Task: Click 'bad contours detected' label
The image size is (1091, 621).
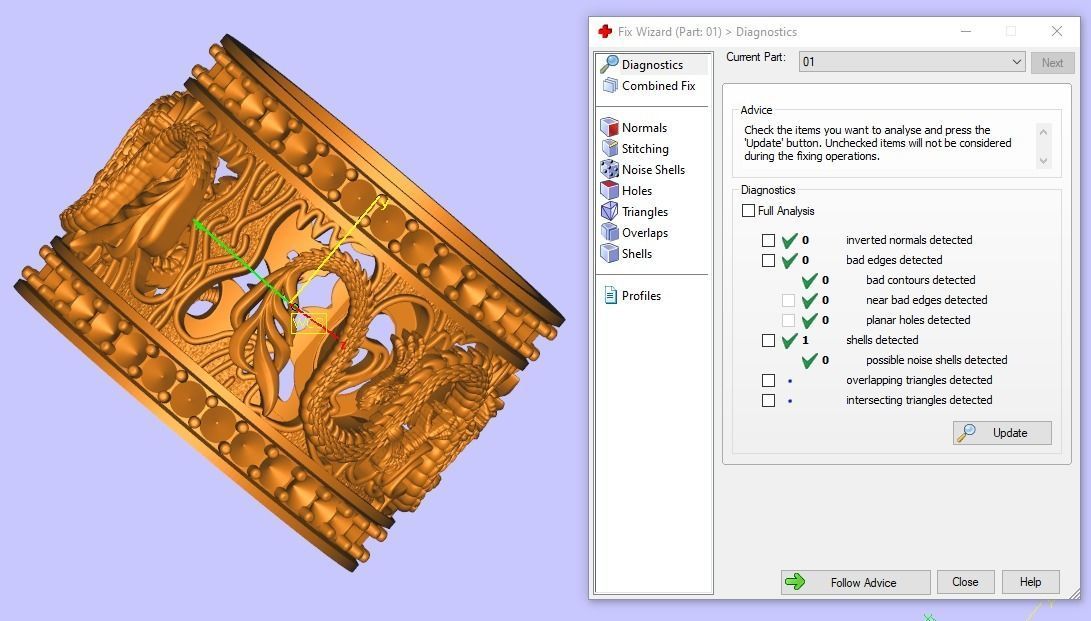Action: [x=921, y=280]
